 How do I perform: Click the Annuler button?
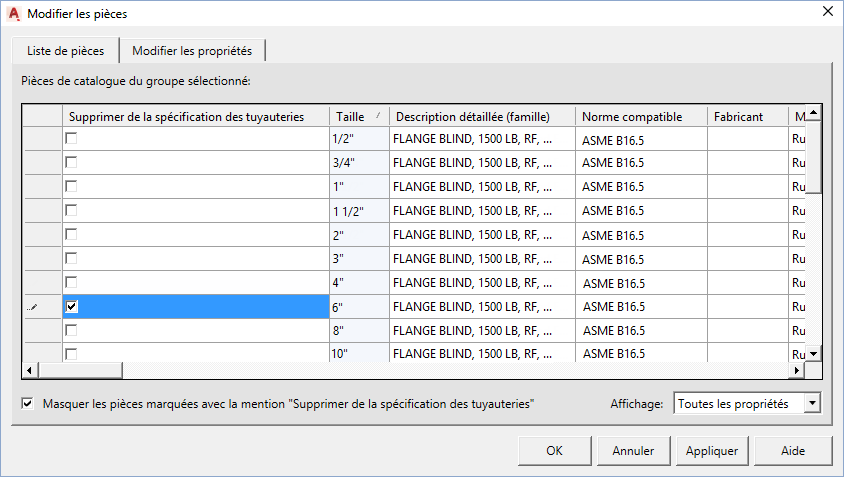[x=633, y=450]
